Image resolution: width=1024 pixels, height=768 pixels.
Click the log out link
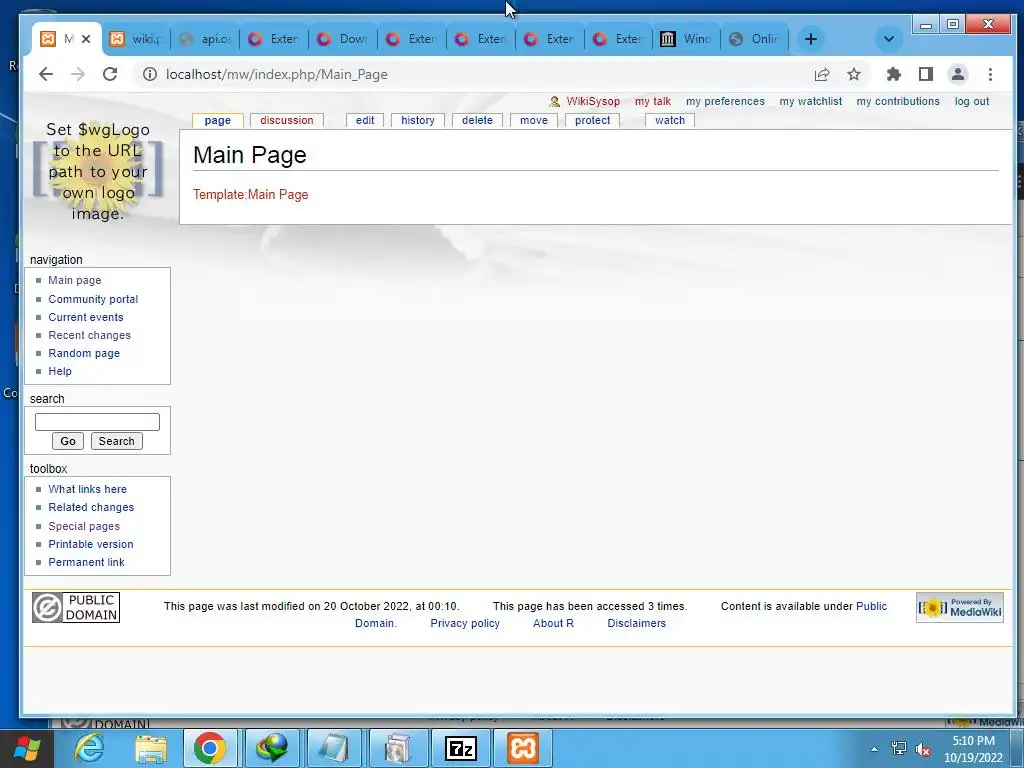pyautogui.click(x=972, y=101)
